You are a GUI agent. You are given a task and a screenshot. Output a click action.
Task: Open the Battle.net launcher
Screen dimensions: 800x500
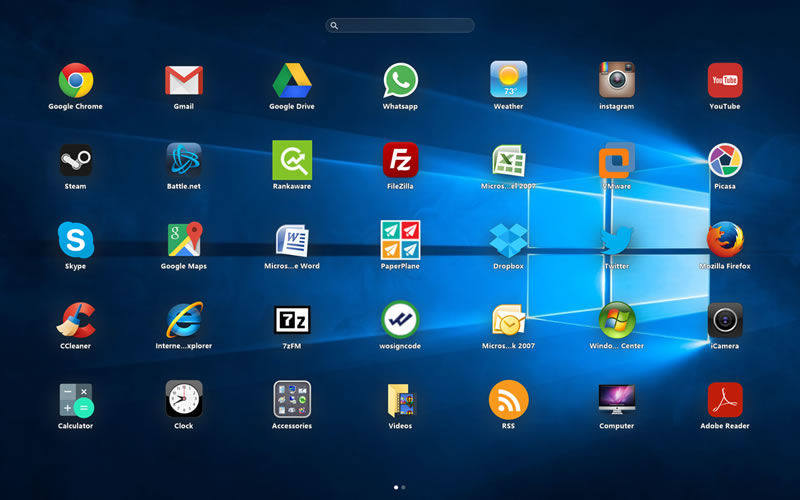click(184, 160)
